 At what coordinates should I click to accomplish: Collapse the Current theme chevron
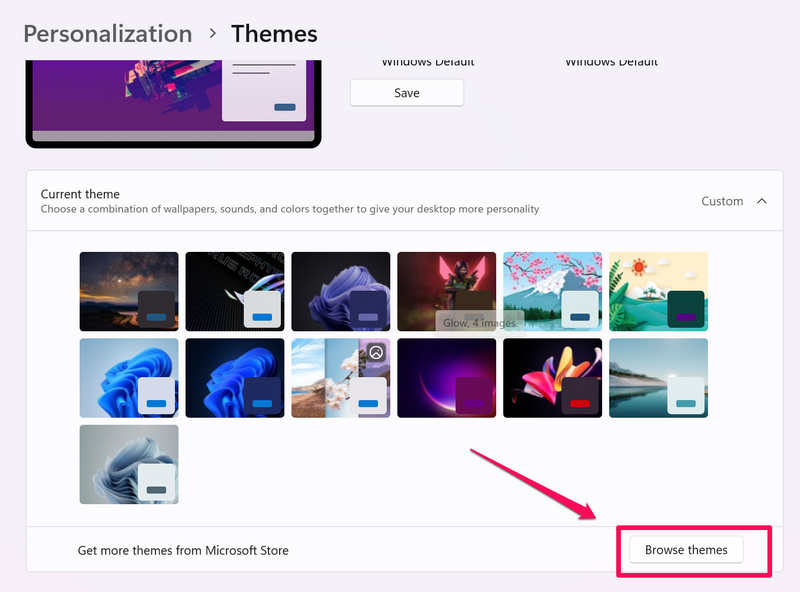point(762,201)
